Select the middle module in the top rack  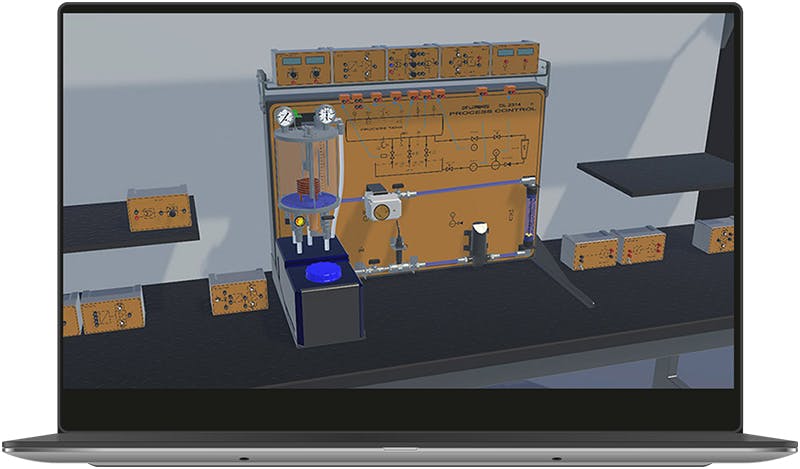(x=413, y=63)
